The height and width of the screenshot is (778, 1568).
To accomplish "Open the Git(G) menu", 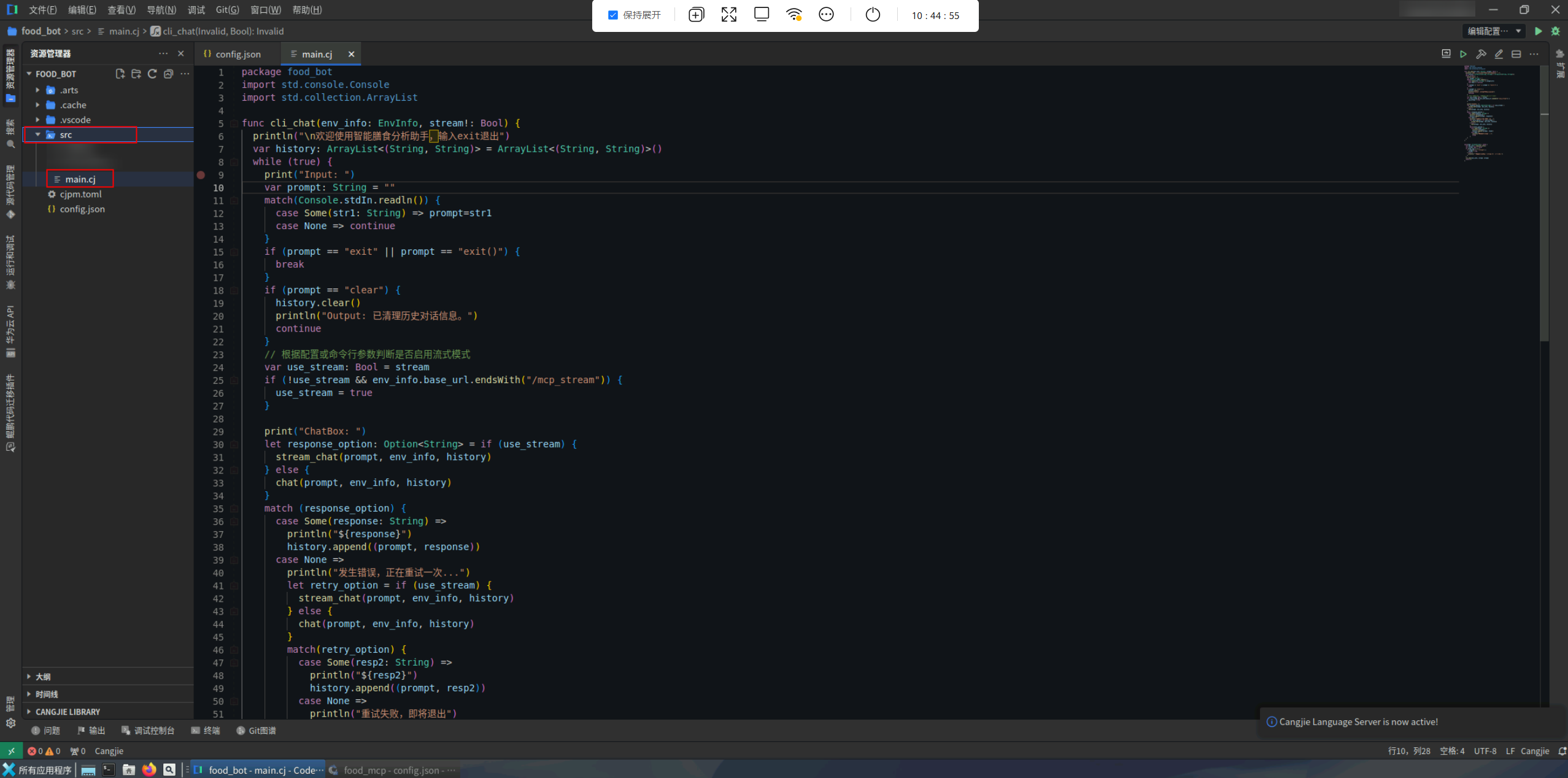I will coord(227,10).
